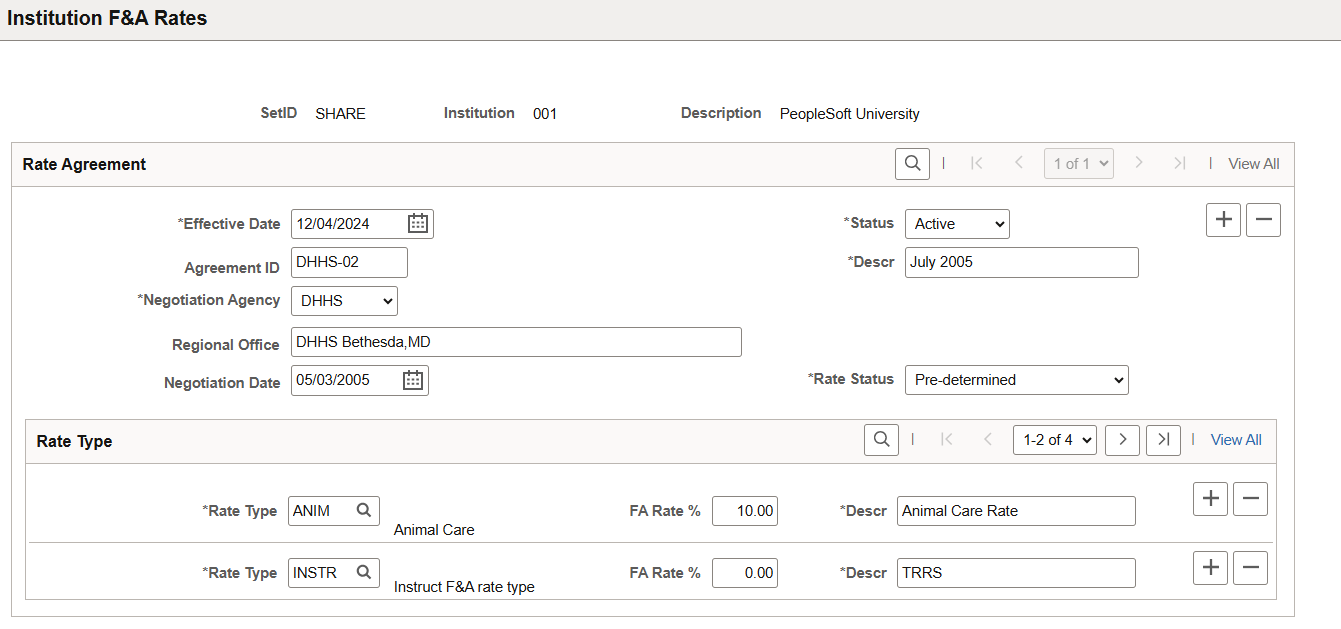
Task: Click the Agreement ID input field
Action: [x=347, y=262]
